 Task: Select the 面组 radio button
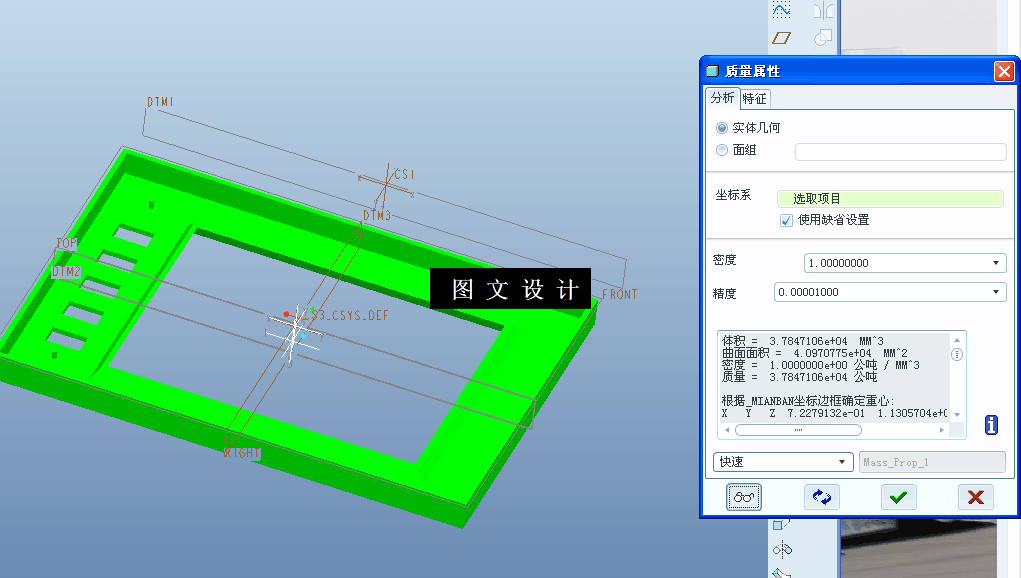[x=721, y=150]
